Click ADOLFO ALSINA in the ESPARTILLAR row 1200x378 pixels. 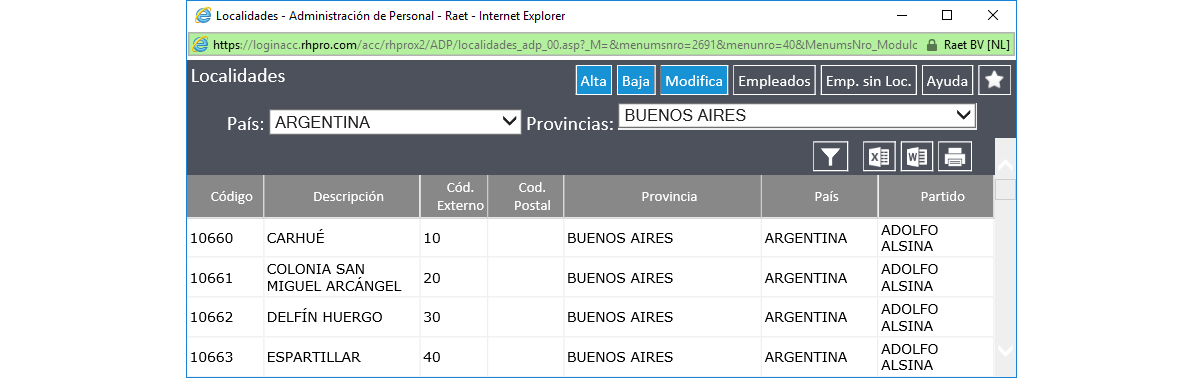pos(909,357)
